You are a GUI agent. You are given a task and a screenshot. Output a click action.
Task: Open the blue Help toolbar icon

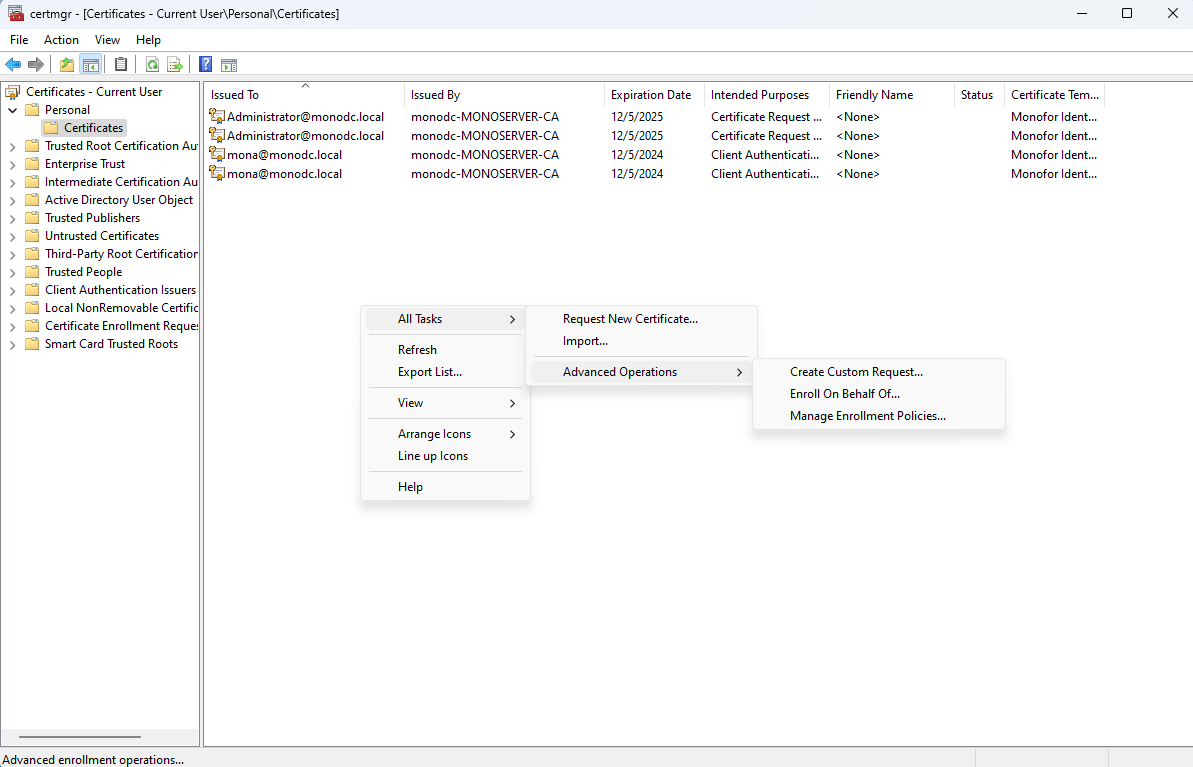[x=205, y=65]
